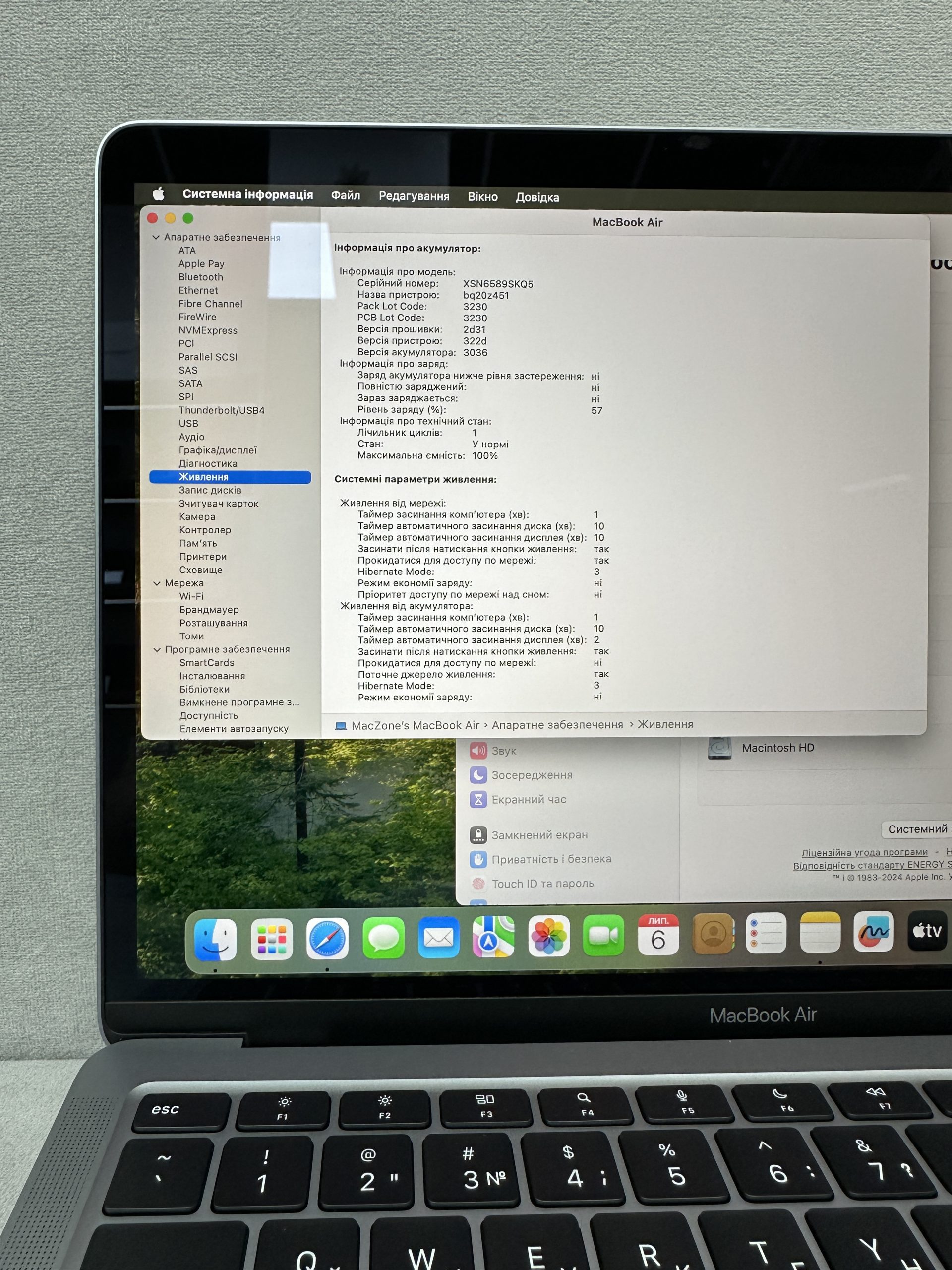952x1270 pixels.
Task: Click Ліцензійна угода програми link
Action: pyautogui.click(x=864, y=853)
